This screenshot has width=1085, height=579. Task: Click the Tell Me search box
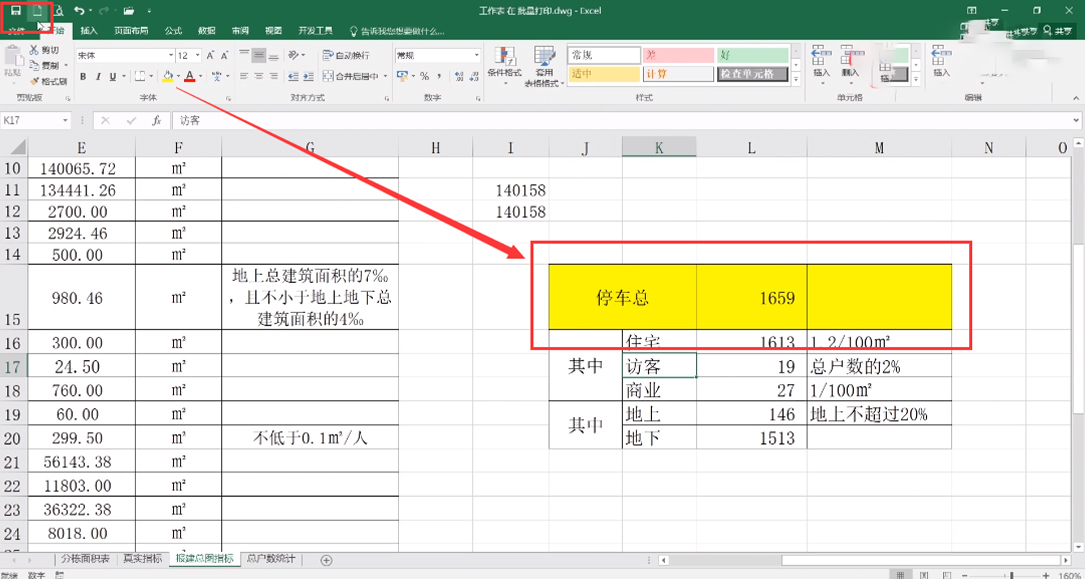click(x=397, y=30)
